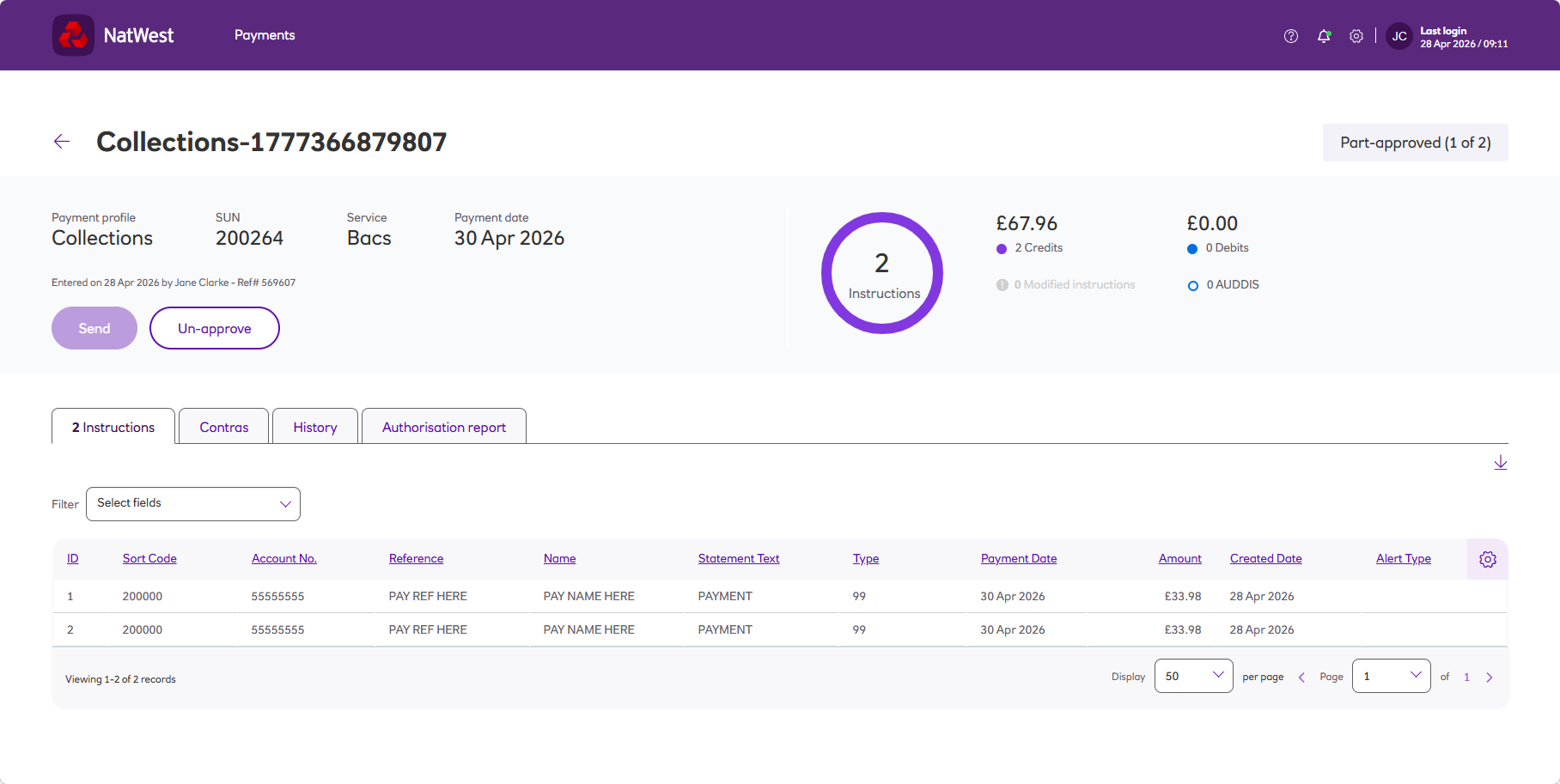Open the Page number dropdown
Viewport: 1560px width, 784px height.
[x=1392, y=676]
